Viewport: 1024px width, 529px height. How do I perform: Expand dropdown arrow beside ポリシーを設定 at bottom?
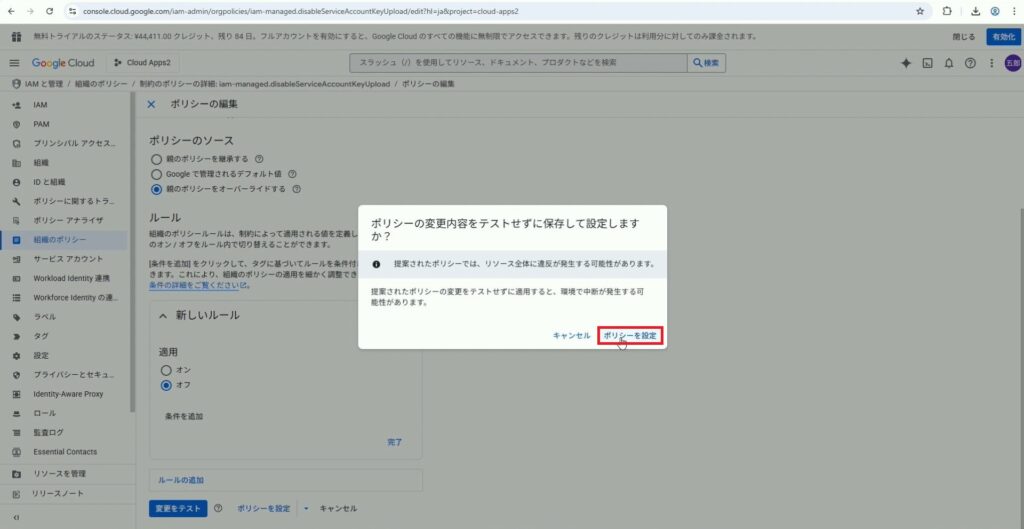305,508
